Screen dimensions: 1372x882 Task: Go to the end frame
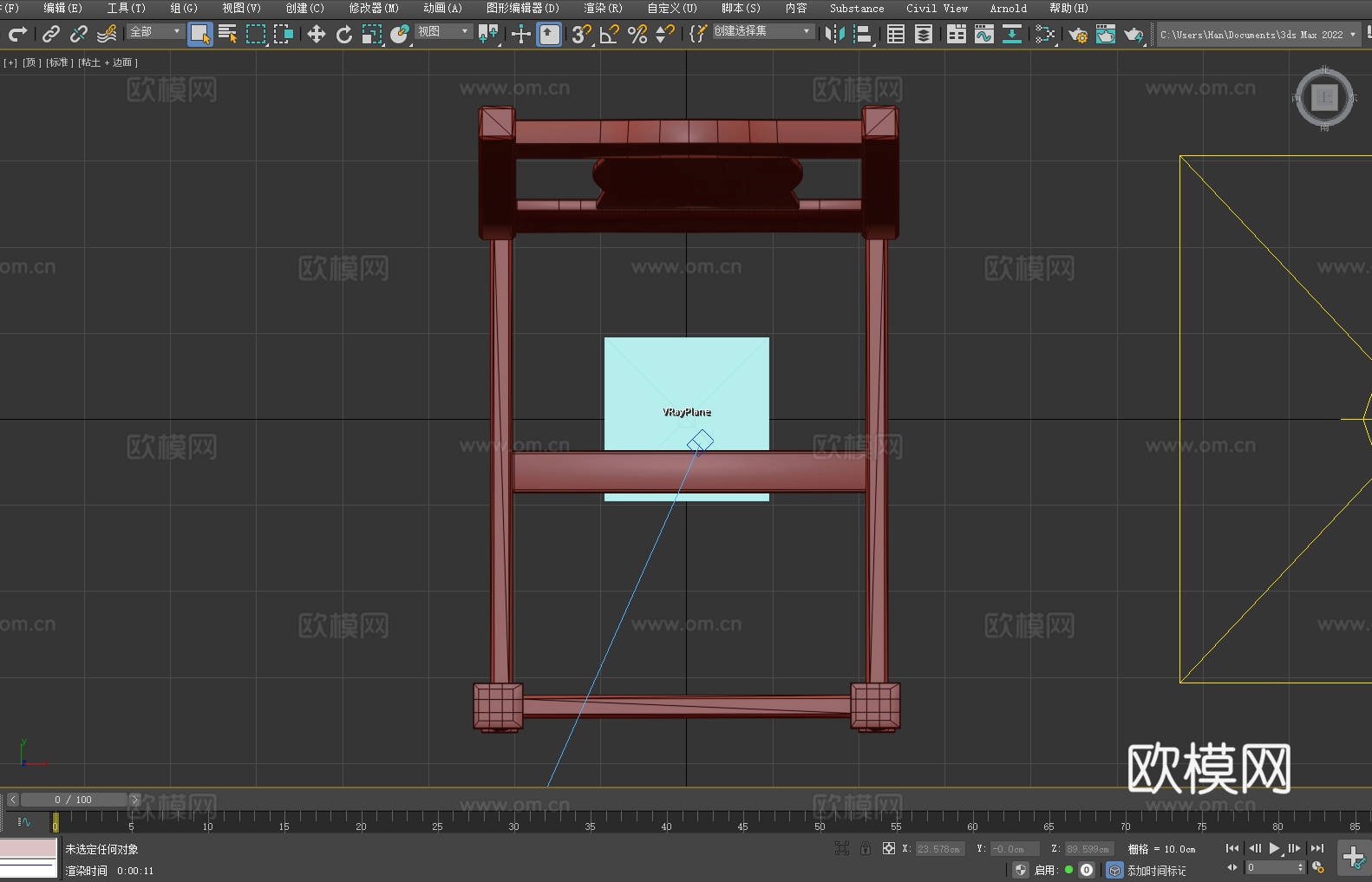pos(1316,848)
